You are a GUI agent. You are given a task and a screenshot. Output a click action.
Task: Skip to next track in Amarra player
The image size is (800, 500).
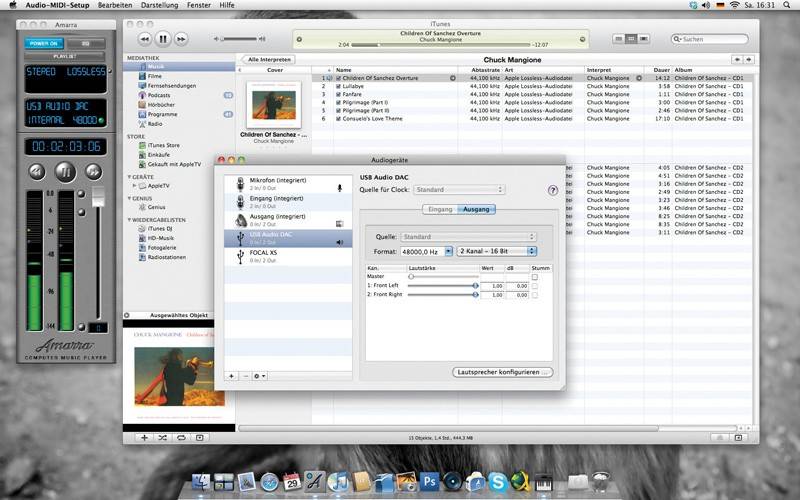(93, 172)
